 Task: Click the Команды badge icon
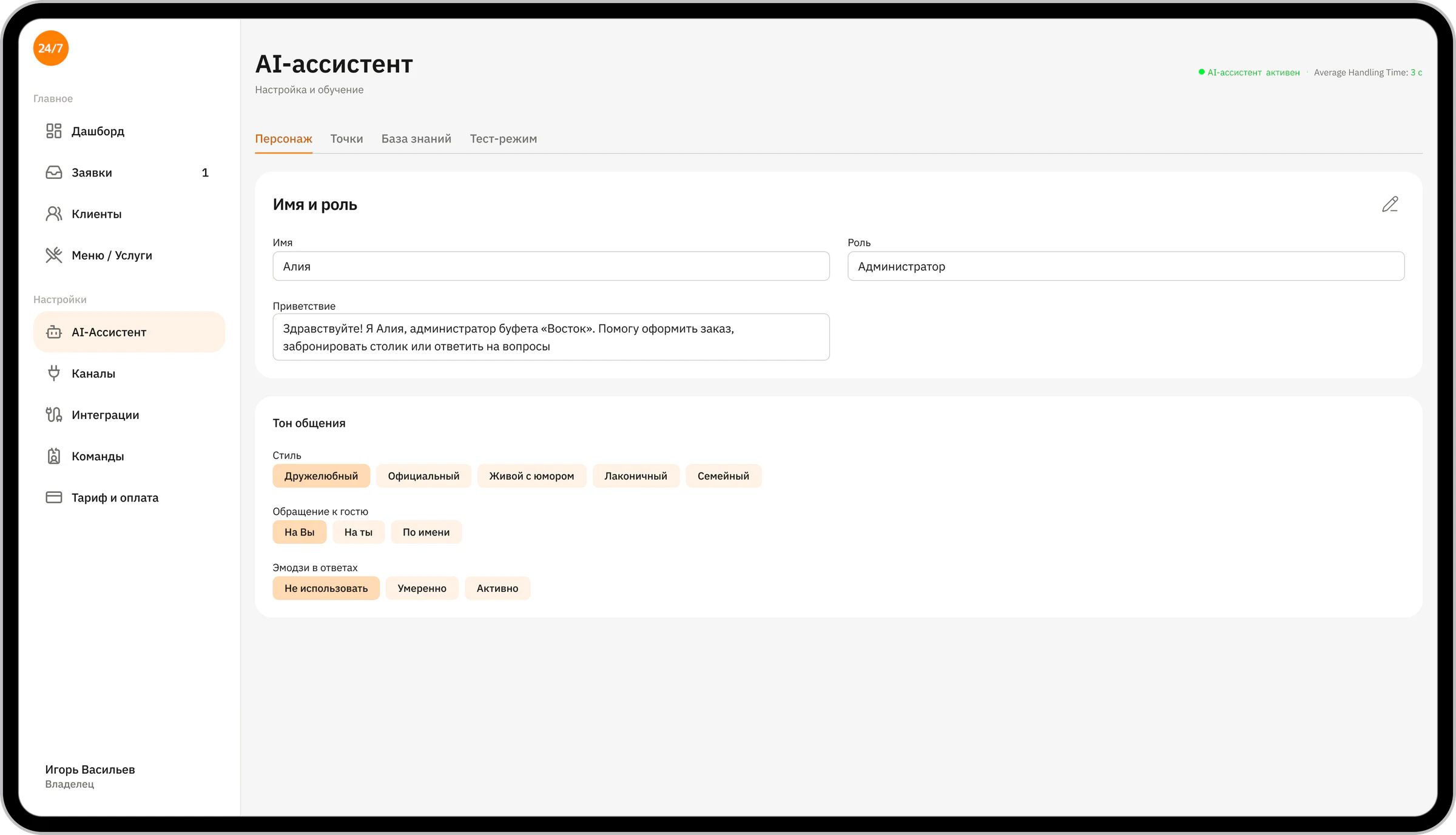tap(54, 456)
